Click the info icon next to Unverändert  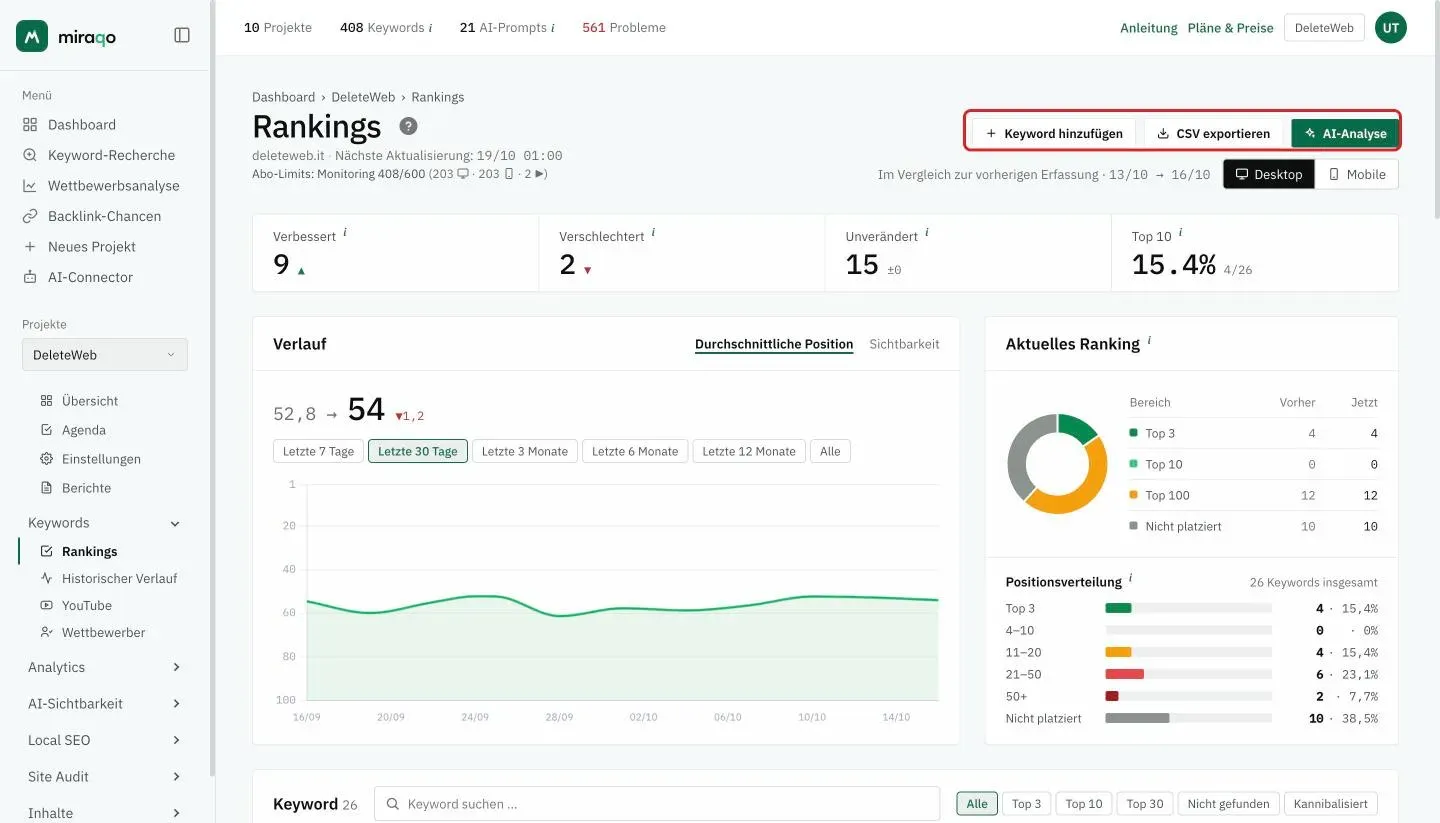(927, 232)
